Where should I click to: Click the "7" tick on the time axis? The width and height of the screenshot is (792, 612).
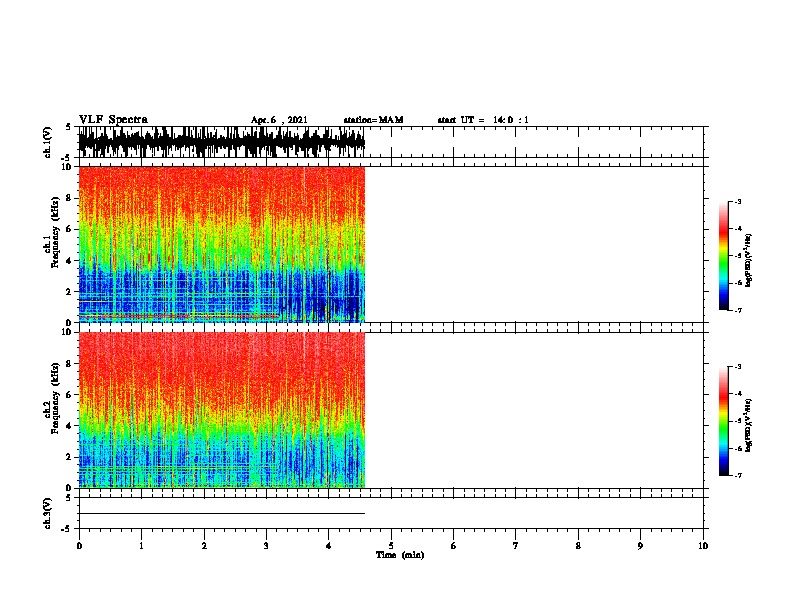tap(516, 546)
